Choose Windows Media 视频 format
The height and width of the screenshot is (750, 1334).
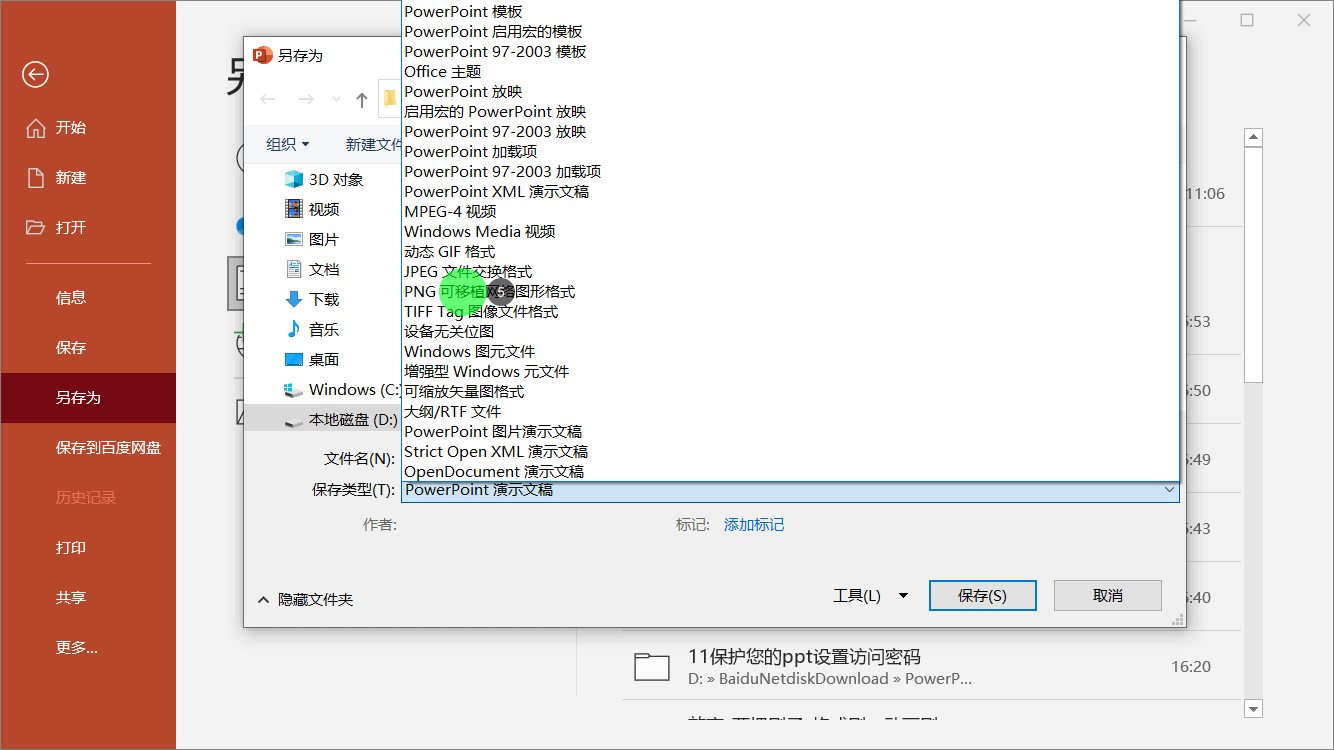pos(790,232)
